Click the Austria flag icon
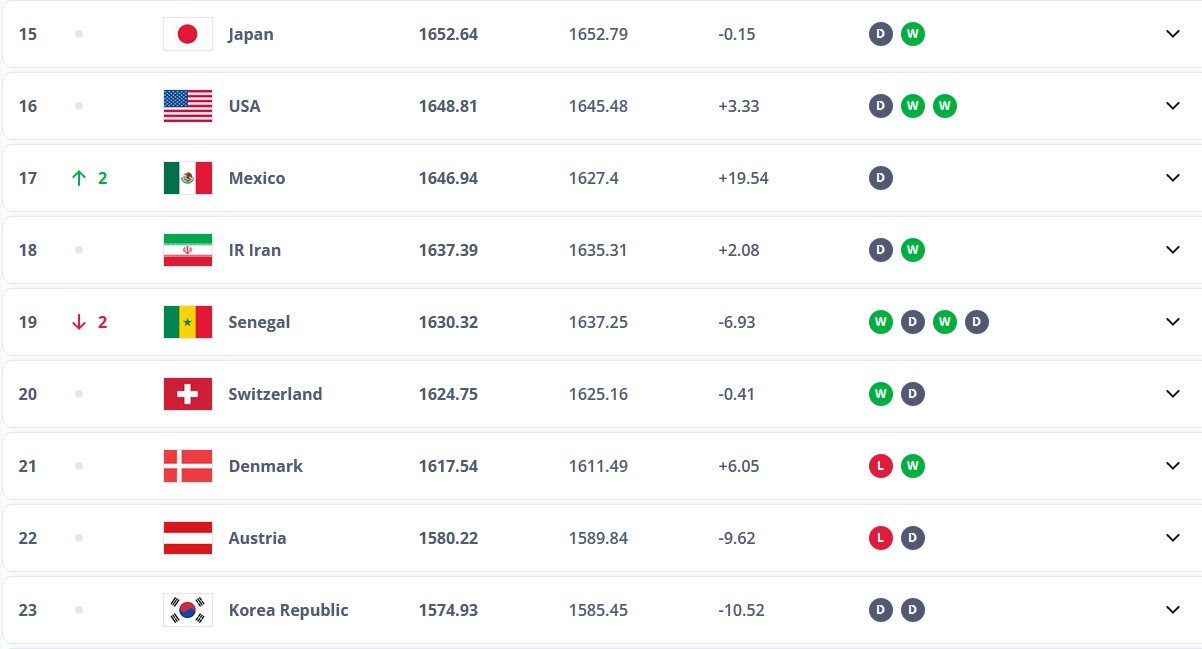This screenshot has width=1202, height=649. pos(187,538)
